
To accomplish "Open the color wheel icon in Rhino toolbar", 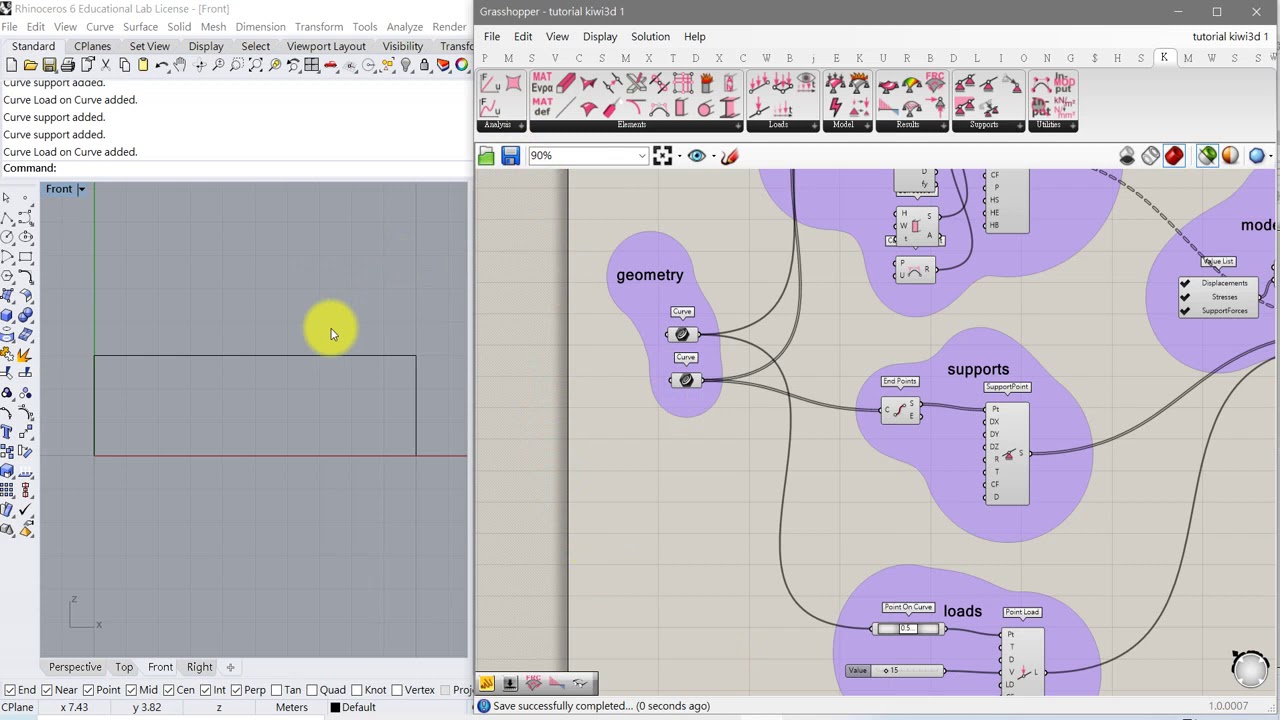I will tap(462, 65).
